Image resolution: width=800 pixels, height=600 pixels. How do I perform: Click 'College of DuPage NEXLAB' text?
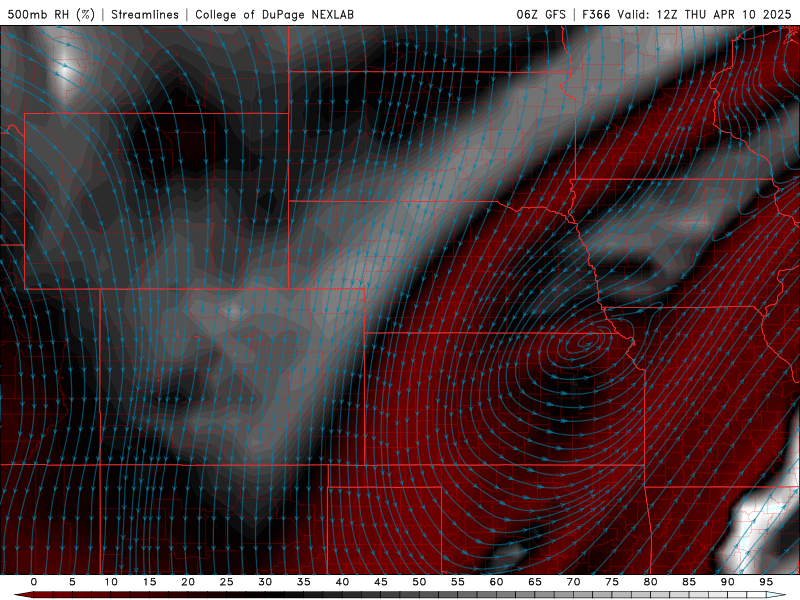[274, 14]
